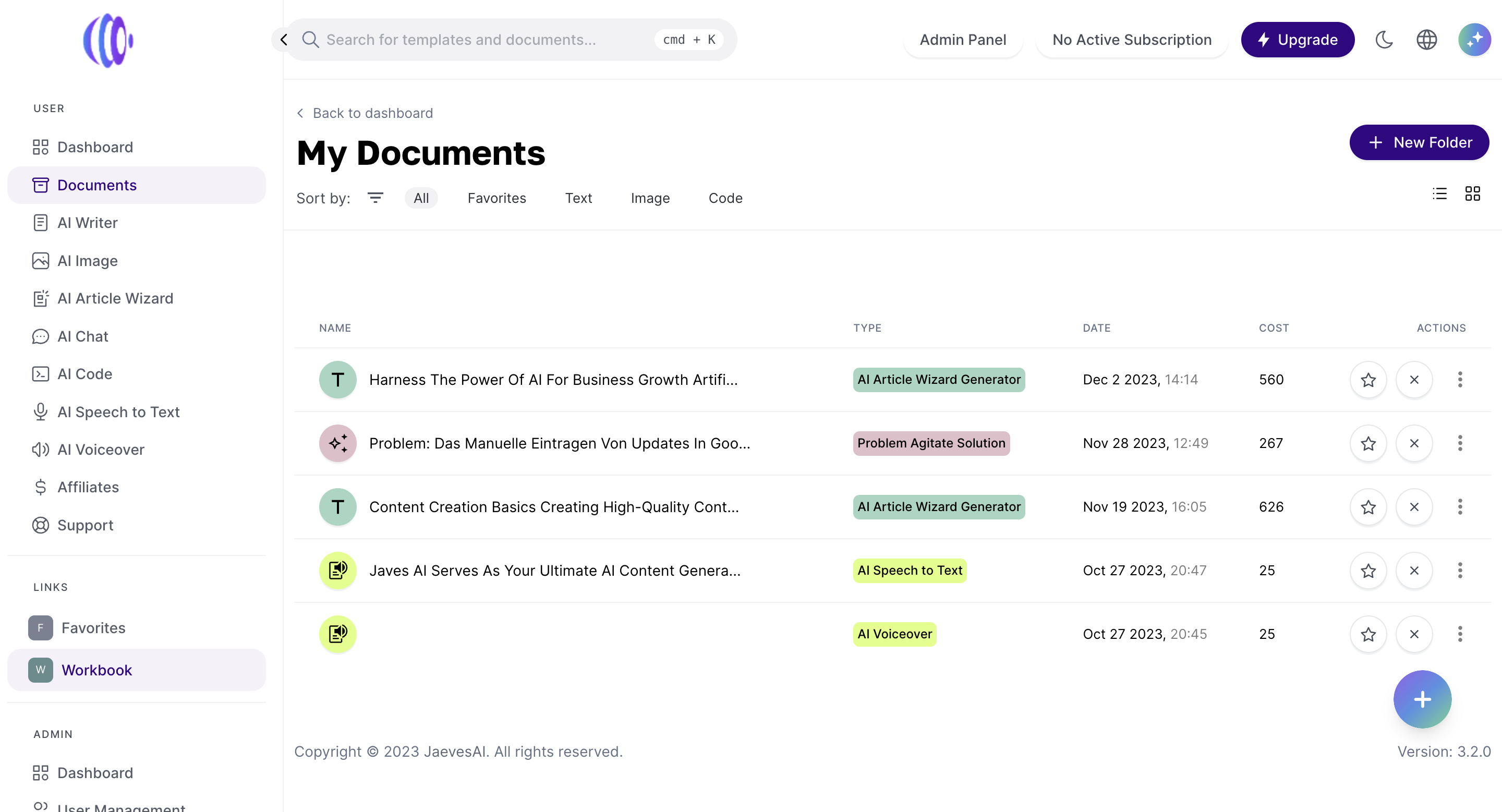Favorite the Content Creation Basics document

tap(1368, 506)
